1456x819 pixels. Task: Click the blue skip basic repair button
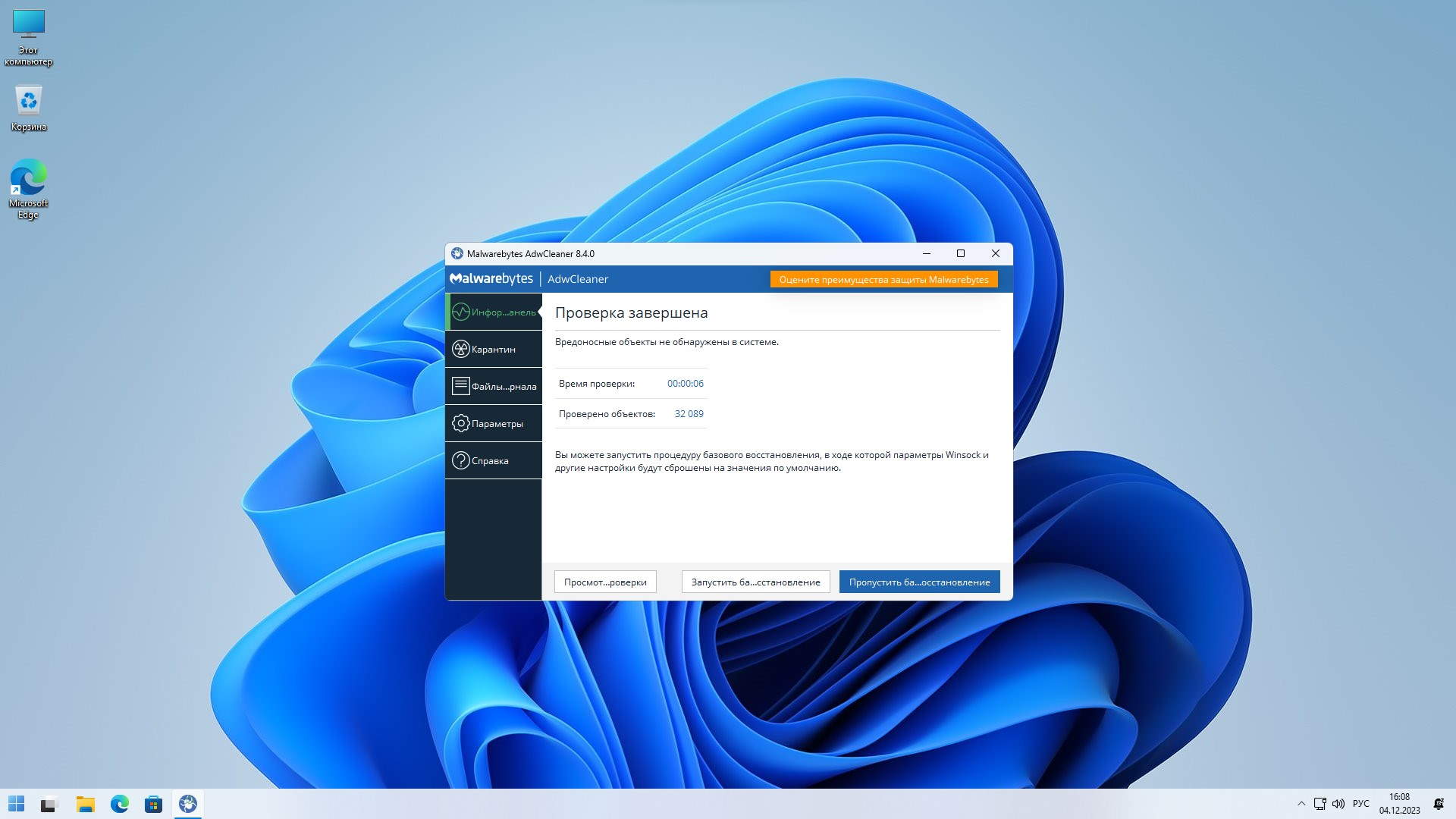point(919,582)
